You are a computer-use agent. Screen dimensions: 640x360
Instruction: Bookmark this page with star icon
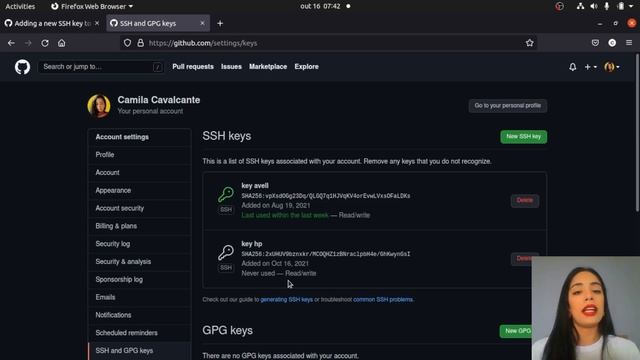(x=529, y=43)
